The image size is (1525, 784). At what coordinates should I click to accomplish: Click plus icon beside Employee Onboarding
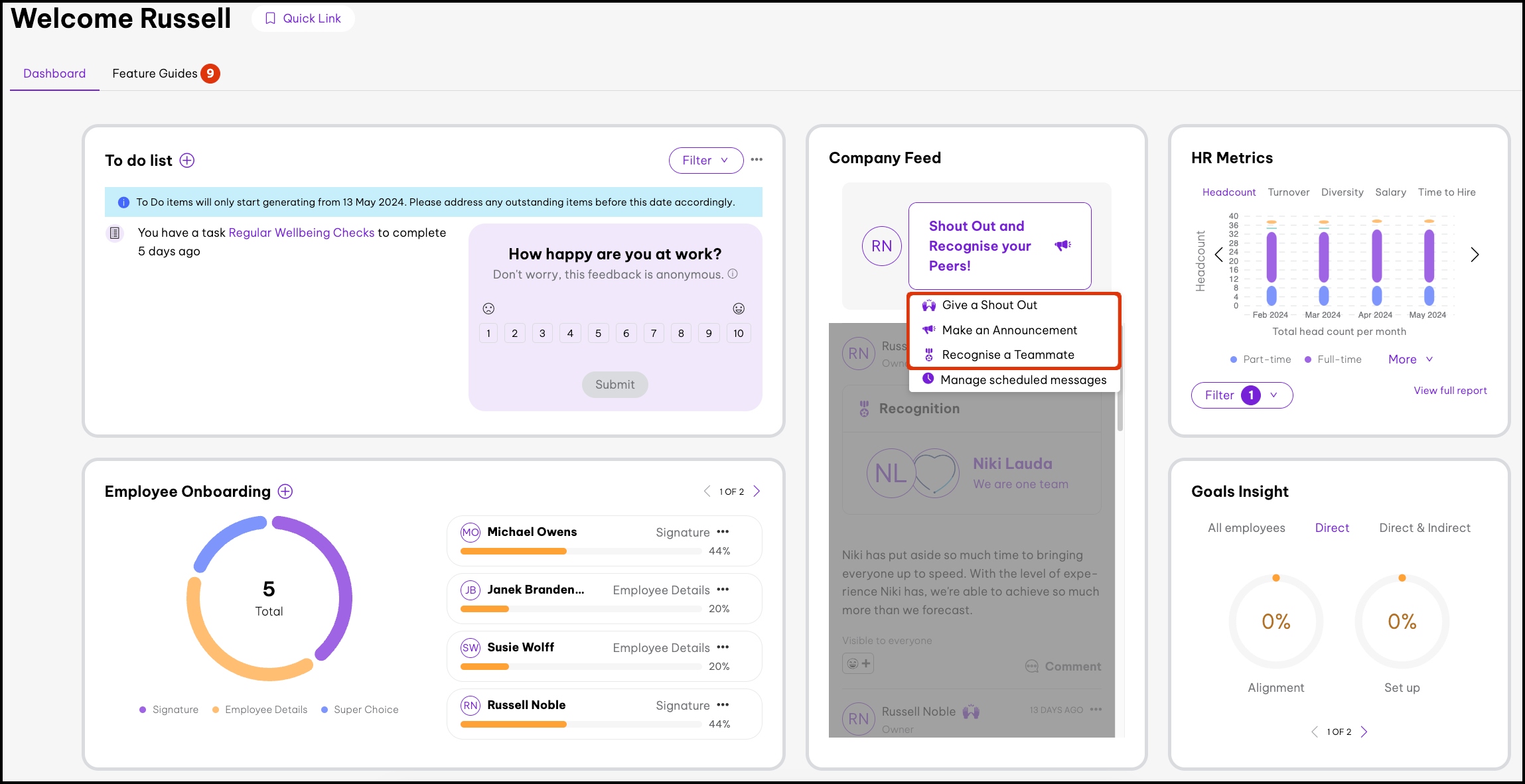pos(285,491)
